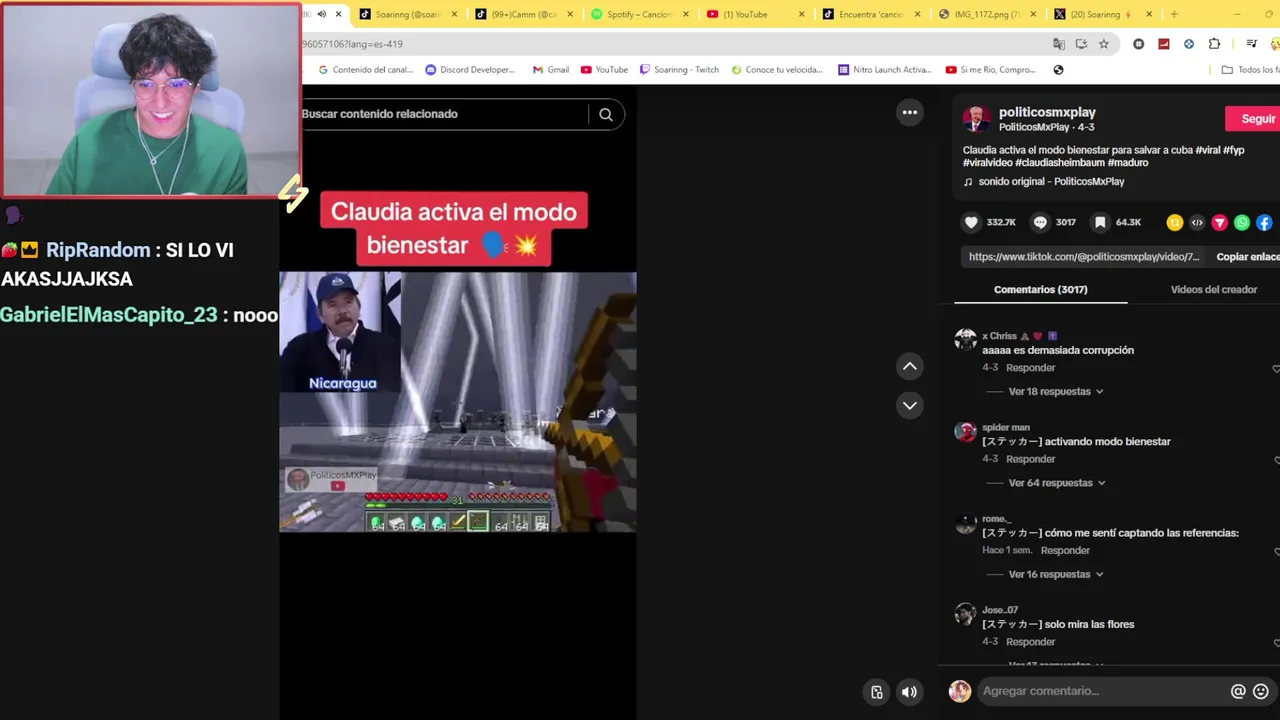This screenshot has width=1280, height=720.
Task: Mute the current tab's audio icon
Action: tap(321, 14)
